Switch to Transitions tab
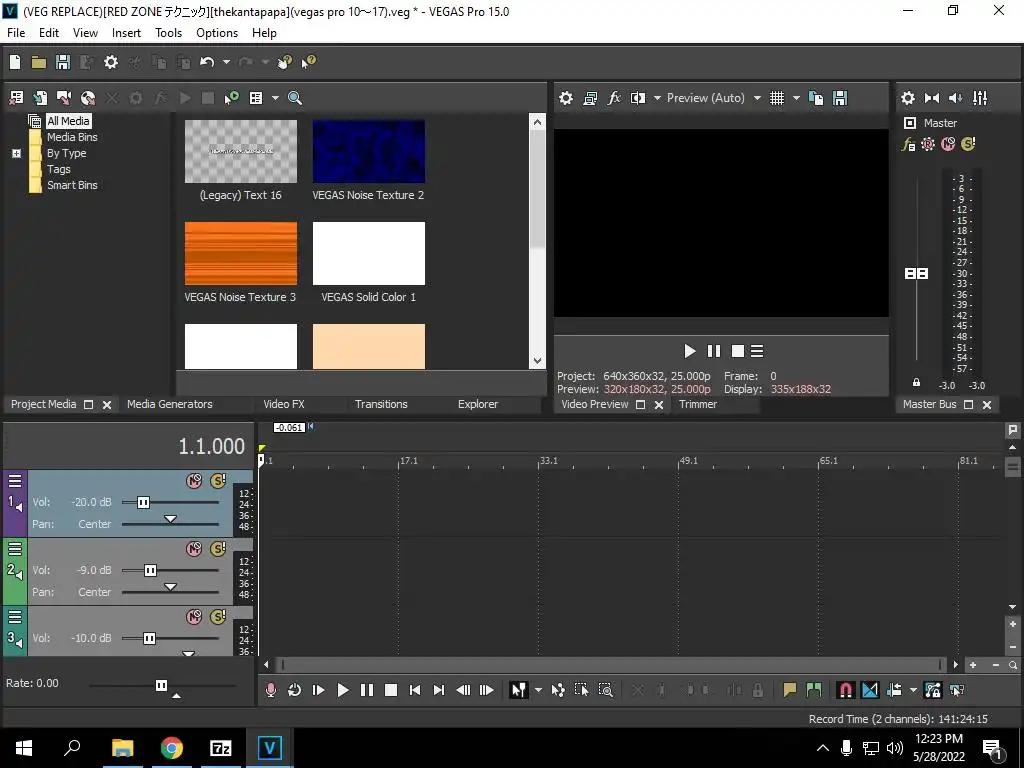 pos(381,404)
